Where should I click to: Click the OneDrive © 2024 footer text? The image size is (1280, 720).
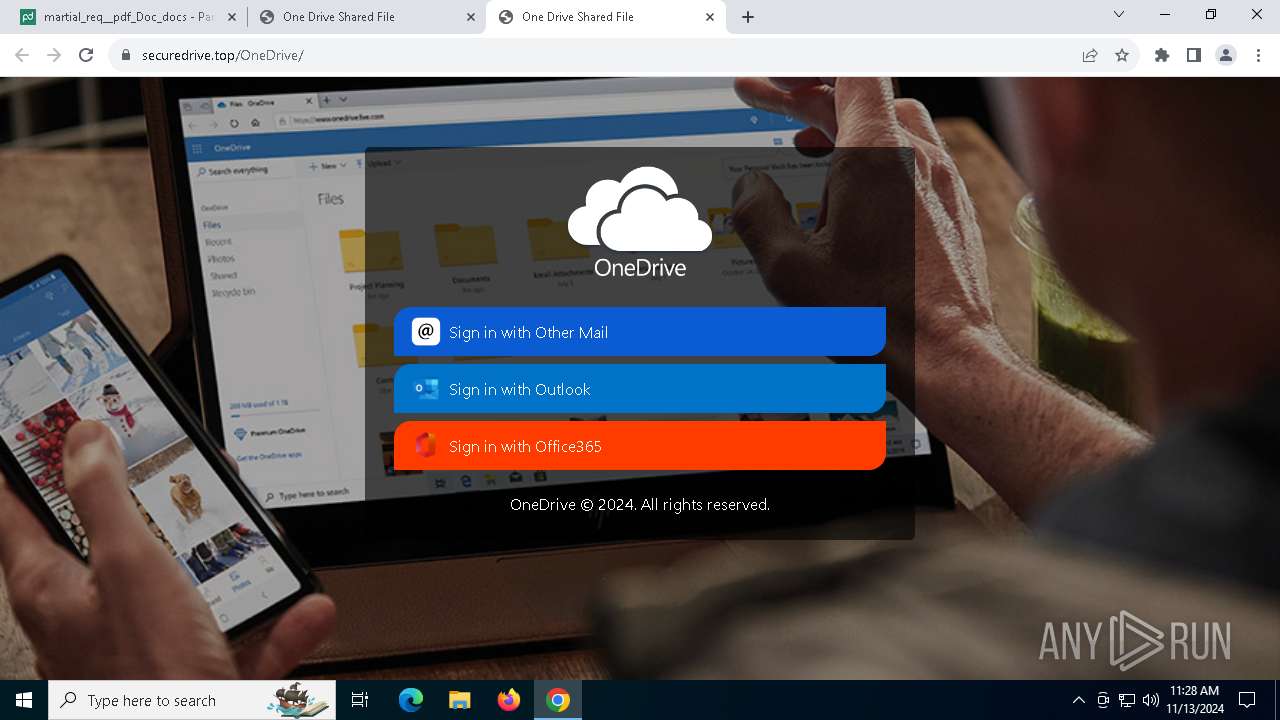640,505
